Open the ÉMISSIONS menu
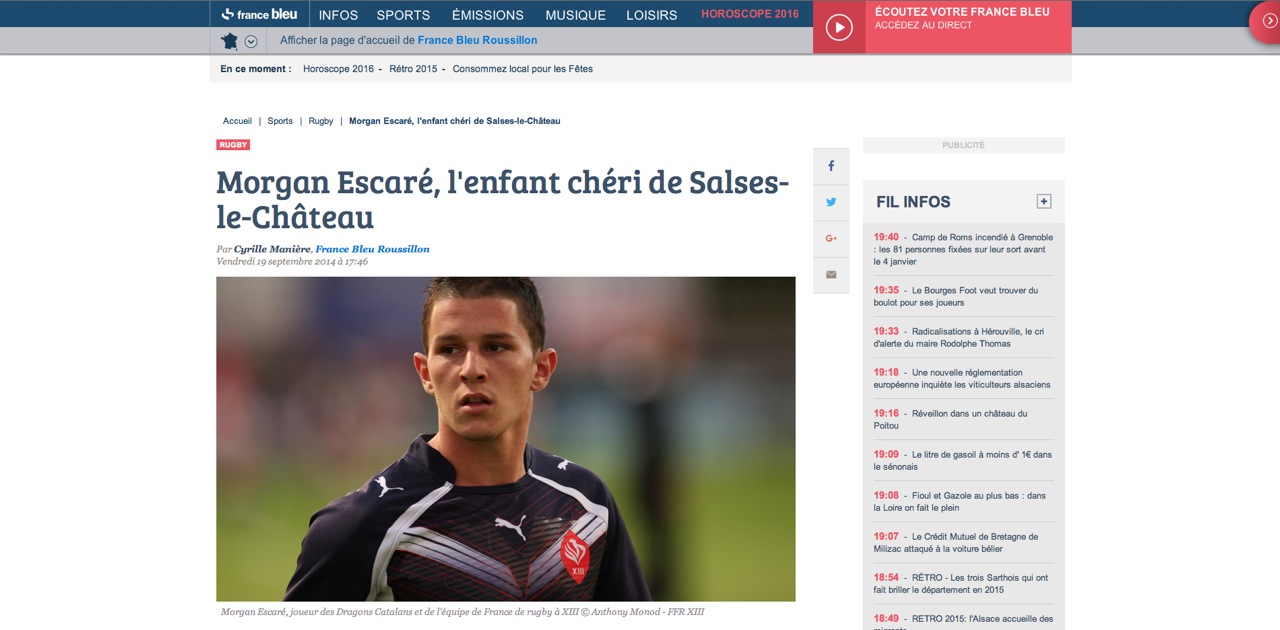The height and width of the screenshot is (630, 1280). point(488,15)
